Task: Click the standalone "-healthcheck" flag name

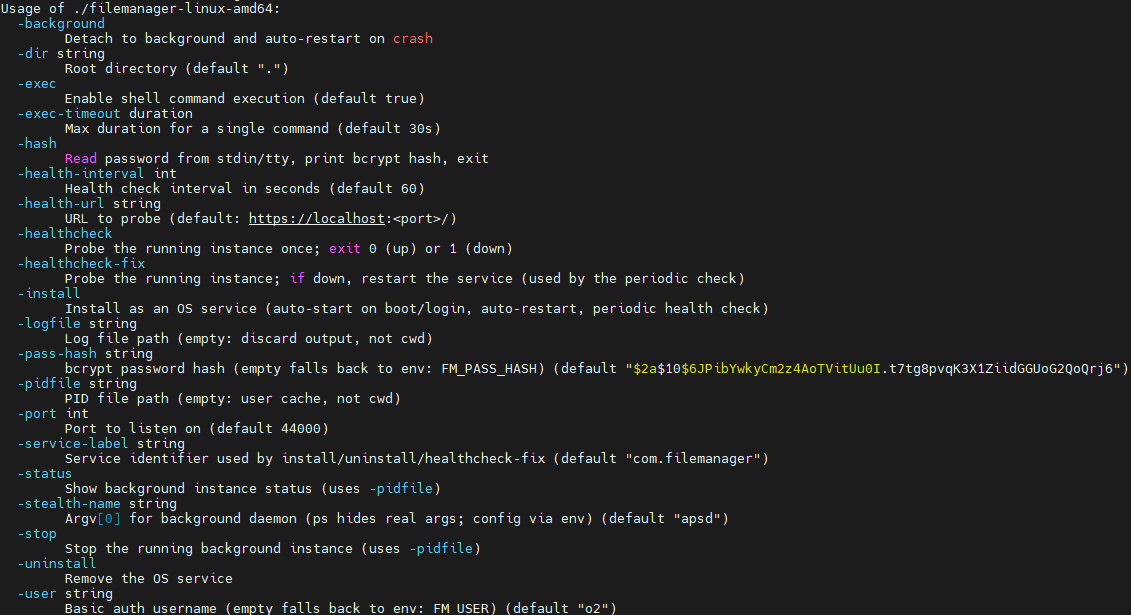Action: click(x=65, y=234)
